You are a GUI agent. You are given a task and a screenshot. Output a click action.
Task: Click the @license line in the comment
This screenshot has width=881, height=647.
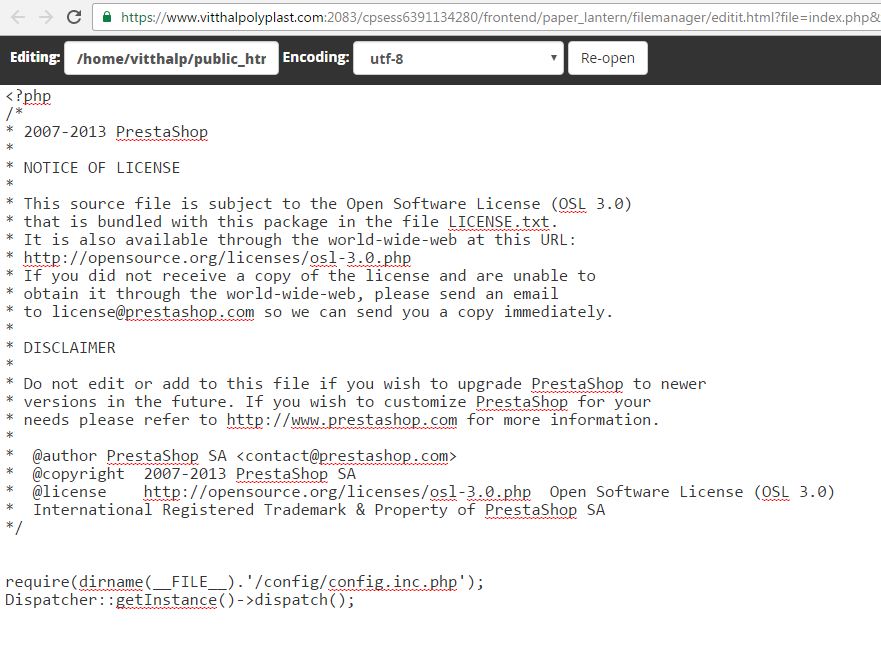420,491
